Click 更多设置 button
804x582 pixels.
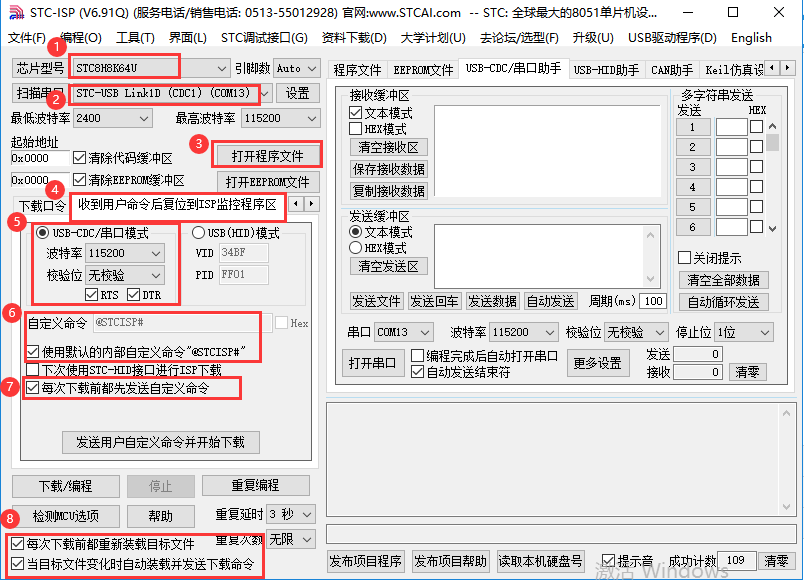pyautogui.click(x=598, y=363)
